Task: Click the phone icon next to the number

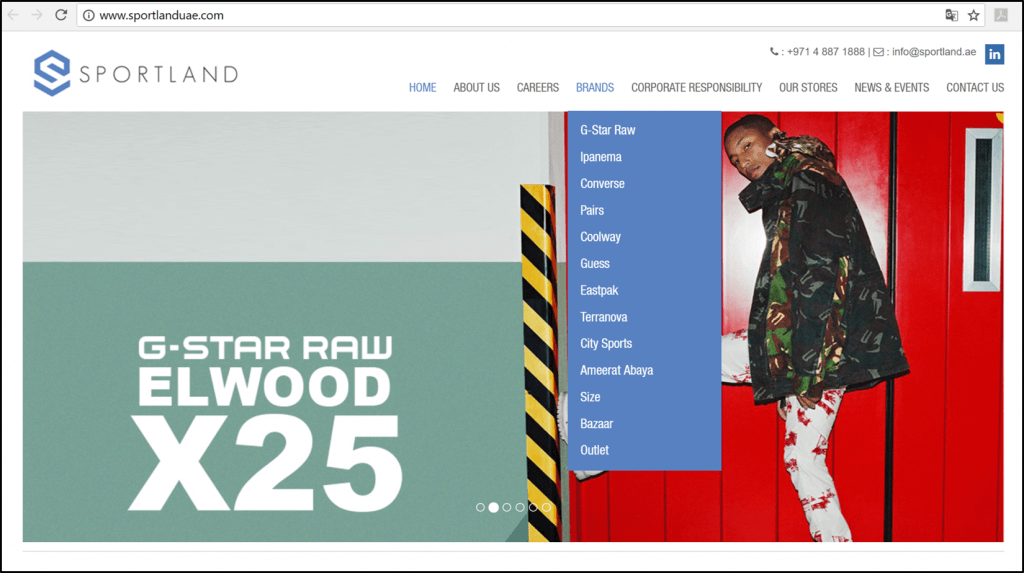Action: 774,52
